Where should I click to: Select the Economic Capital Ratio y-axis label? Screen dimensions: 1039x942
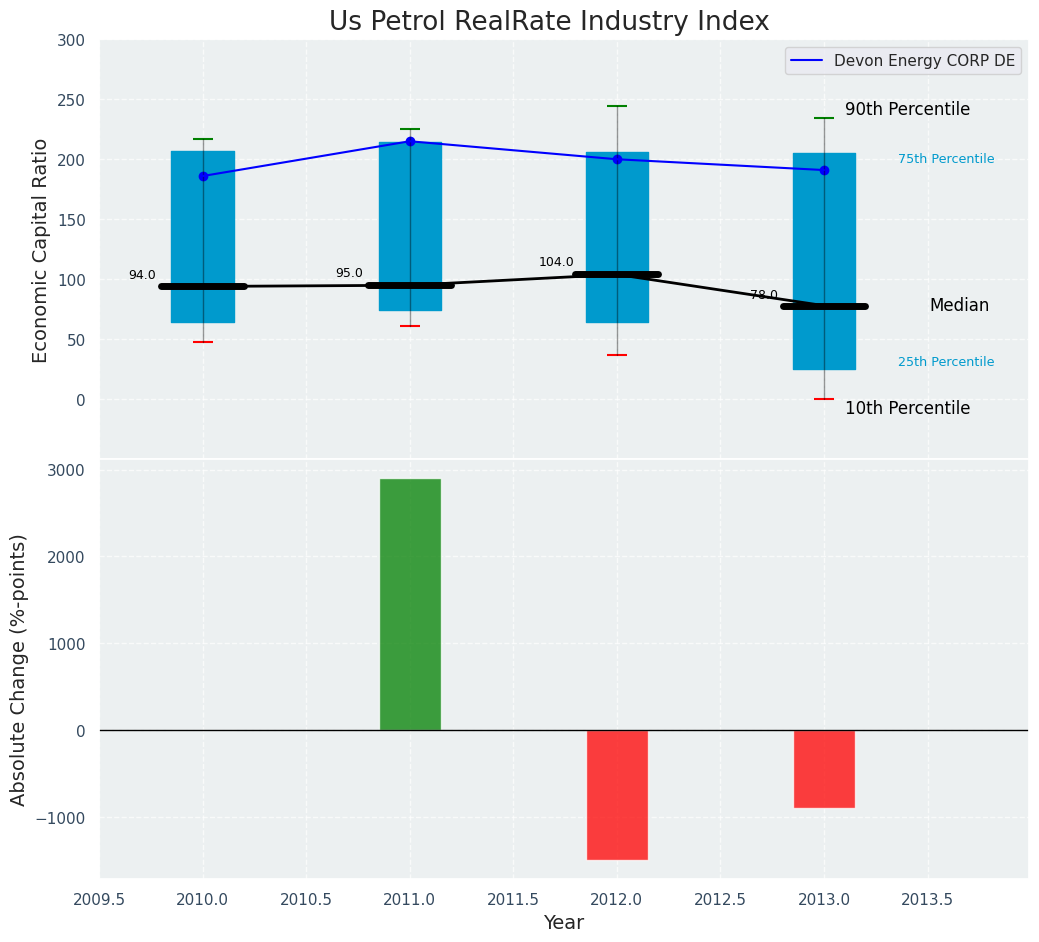[x=41, y=250]
